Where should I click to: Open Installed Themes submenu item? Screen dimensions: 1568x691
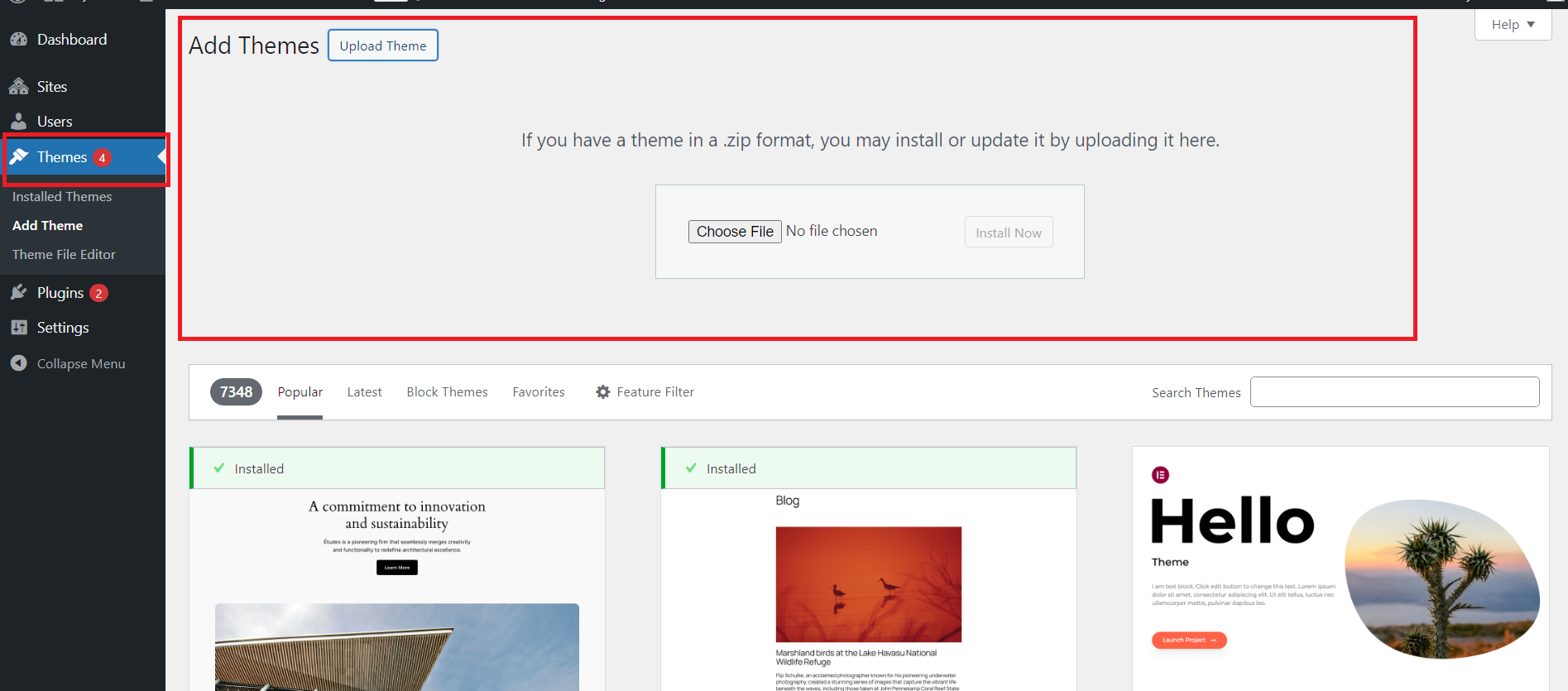point(62,197)
